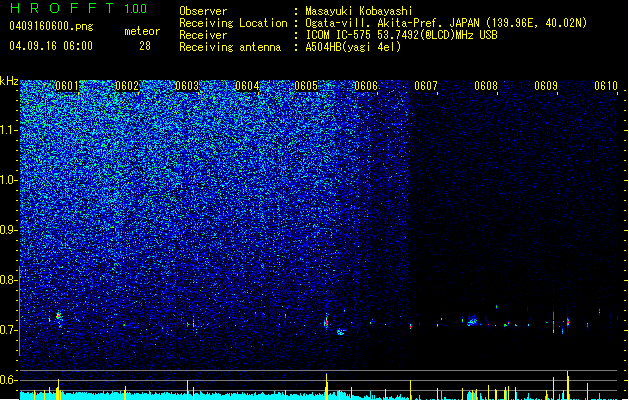Image resolution: width=629 pixels, height=400 pixels.
Task: Click the Receiving antenna label
Action: 230,47
